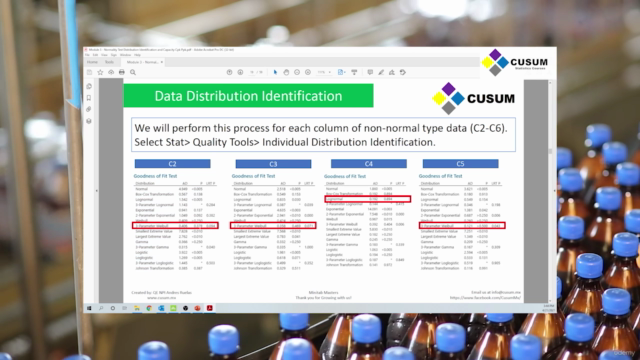
Task: Click the taskbar Search magnifier
Action: [101, 308]
